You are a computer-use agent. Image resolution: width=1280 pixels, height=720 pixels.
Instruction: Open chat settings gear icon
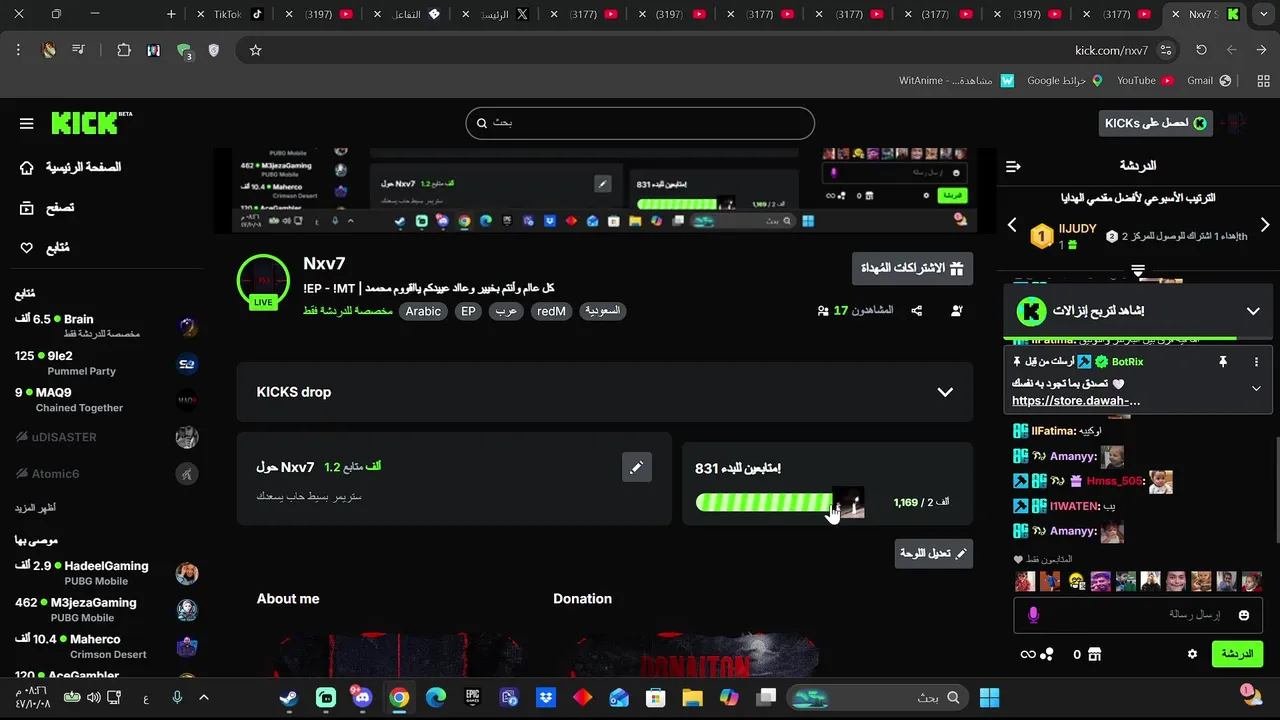(x=1192, y=654)
